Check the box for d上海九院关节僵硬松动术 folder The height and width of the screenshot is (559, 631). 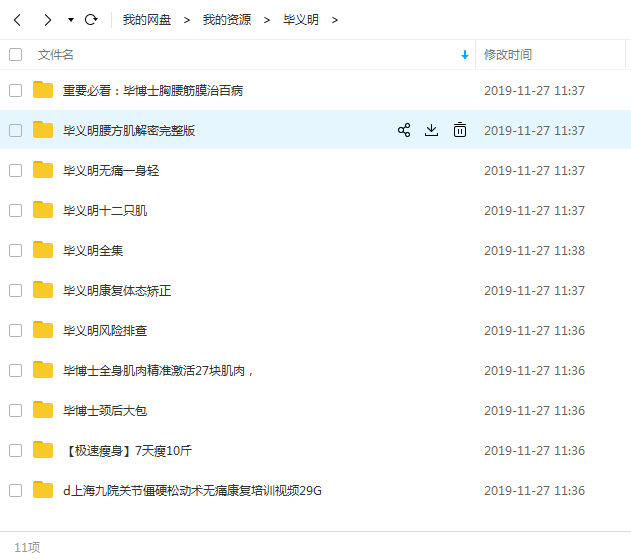coord(15,490)
